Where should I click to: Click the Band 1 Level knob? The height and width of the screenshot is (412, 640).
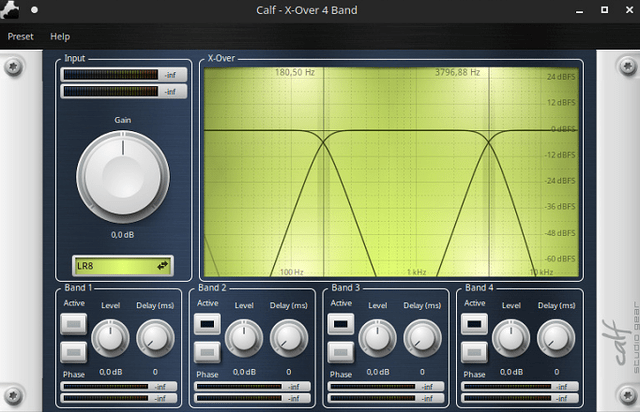click(x=110, y=339)
